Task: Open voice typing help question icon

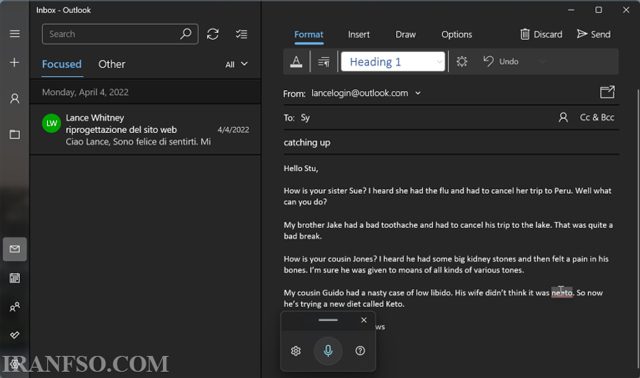Action: point(360,351)
